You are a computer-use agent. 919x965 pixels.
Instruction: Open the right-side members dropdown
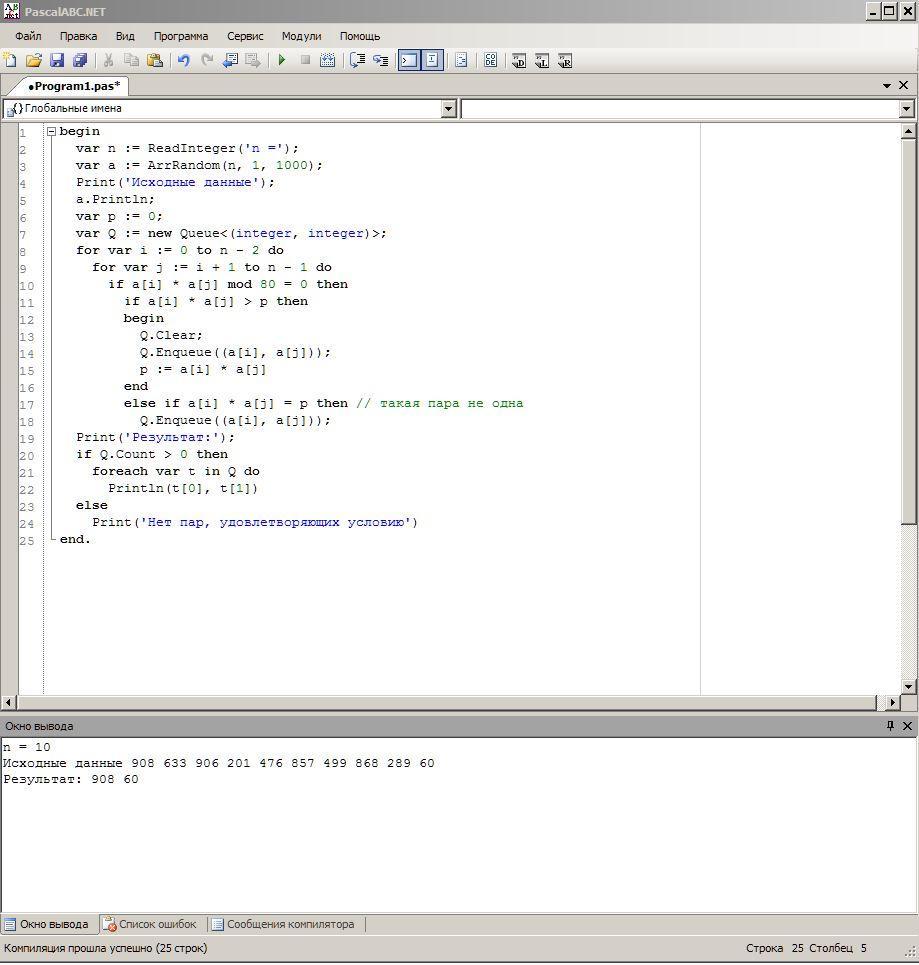point(906,109)
